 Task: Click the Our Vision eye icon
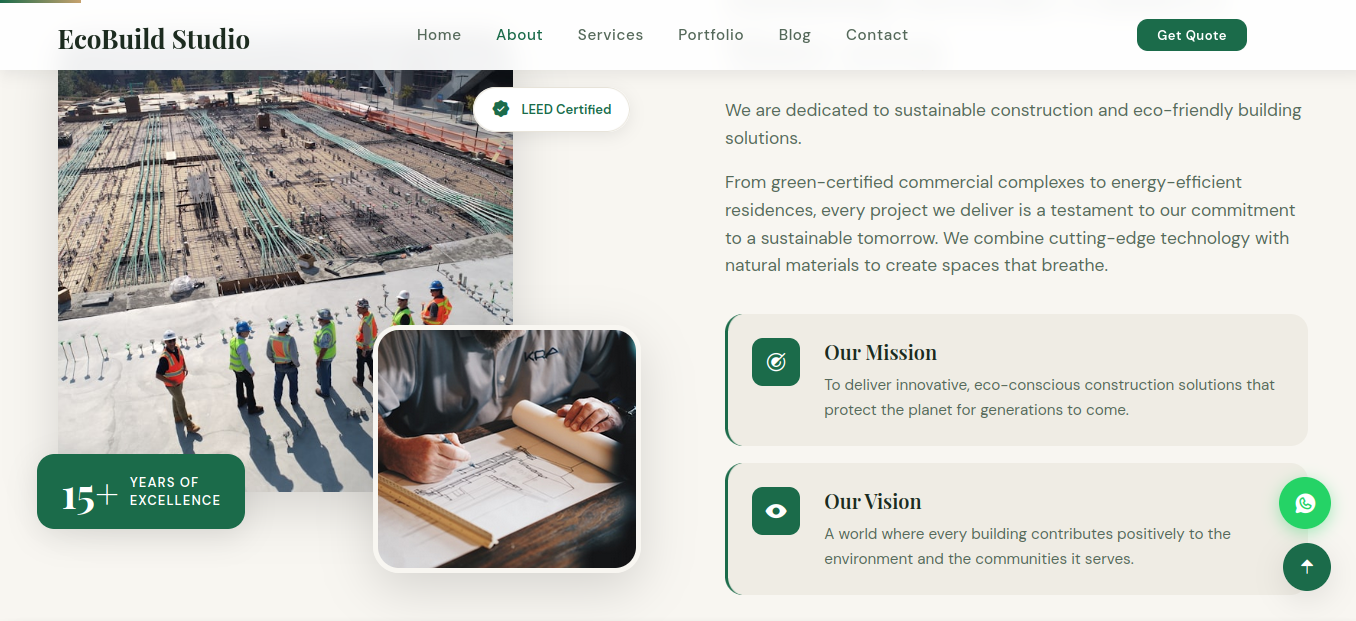click(776, 511)
